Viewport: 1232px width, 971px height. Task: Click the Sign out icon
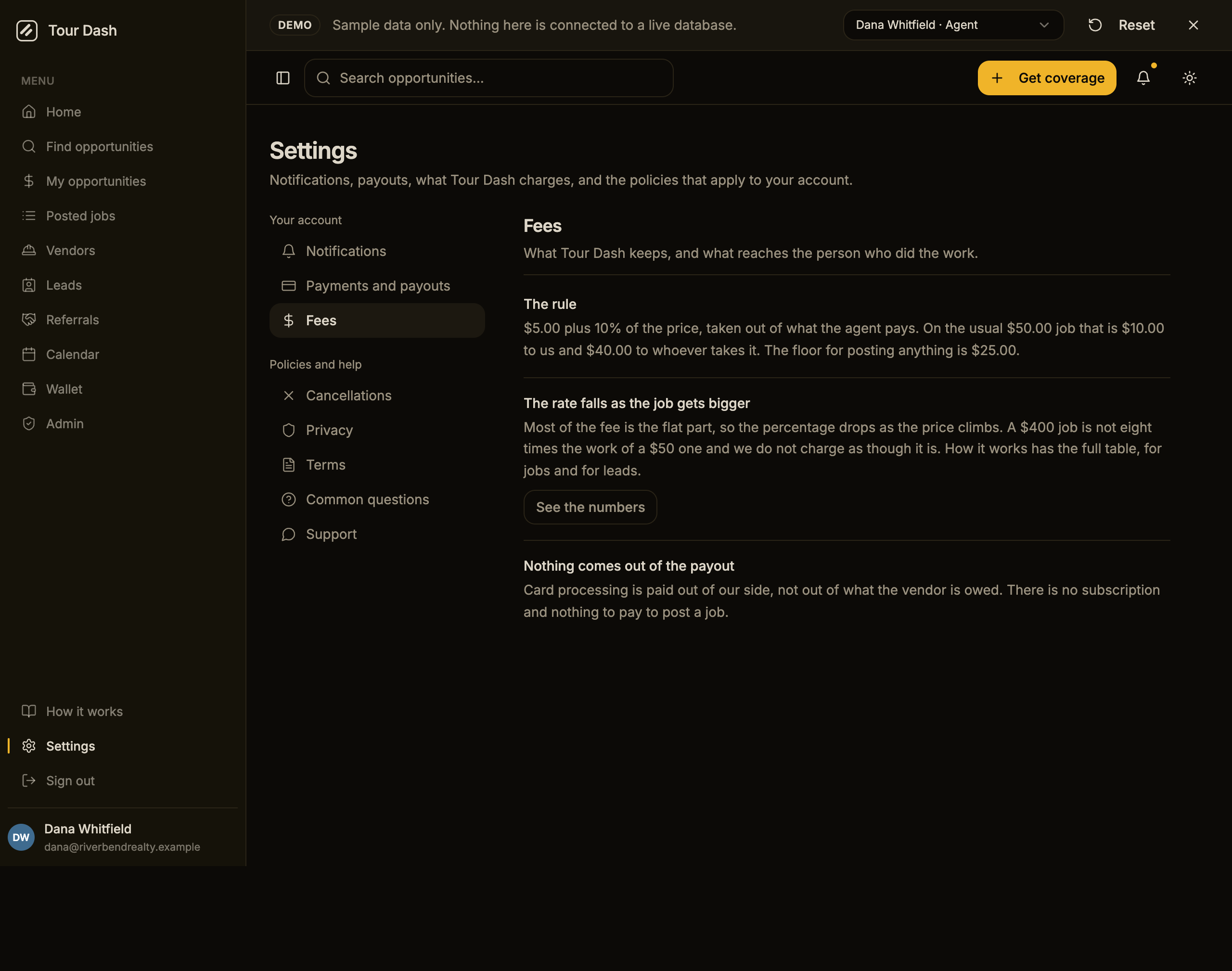tap(28, 781)
